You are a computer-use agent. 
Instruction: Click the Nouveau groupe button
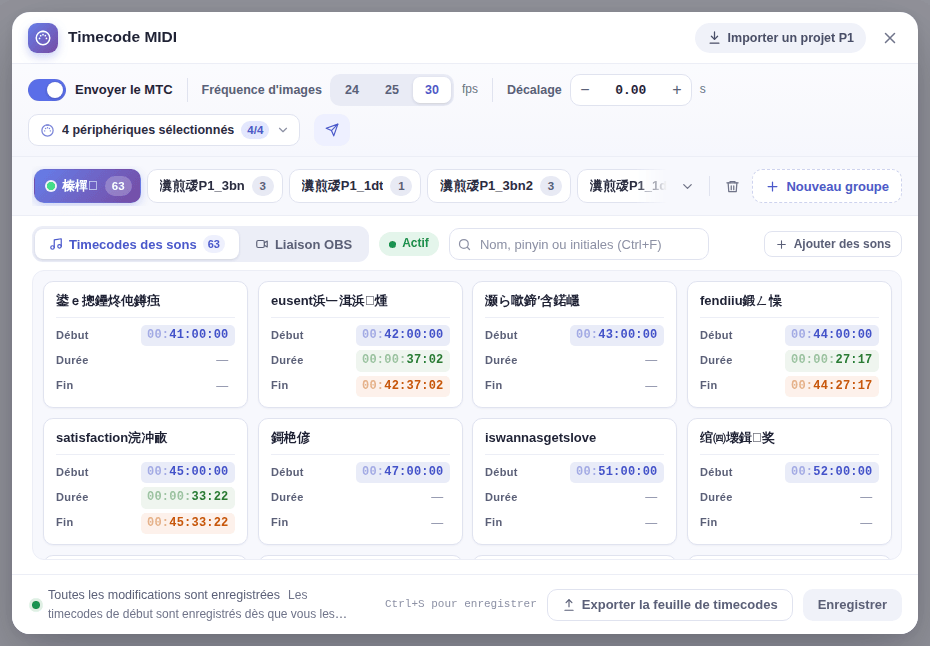(x=827, y=186)
